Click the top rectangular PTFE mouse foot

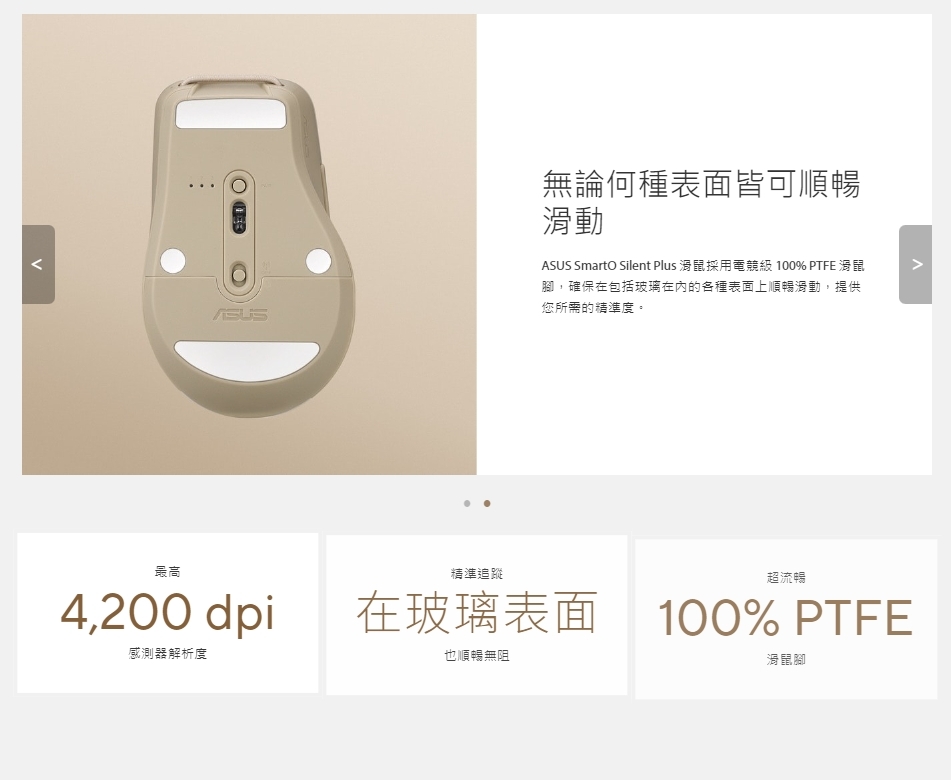230,115
